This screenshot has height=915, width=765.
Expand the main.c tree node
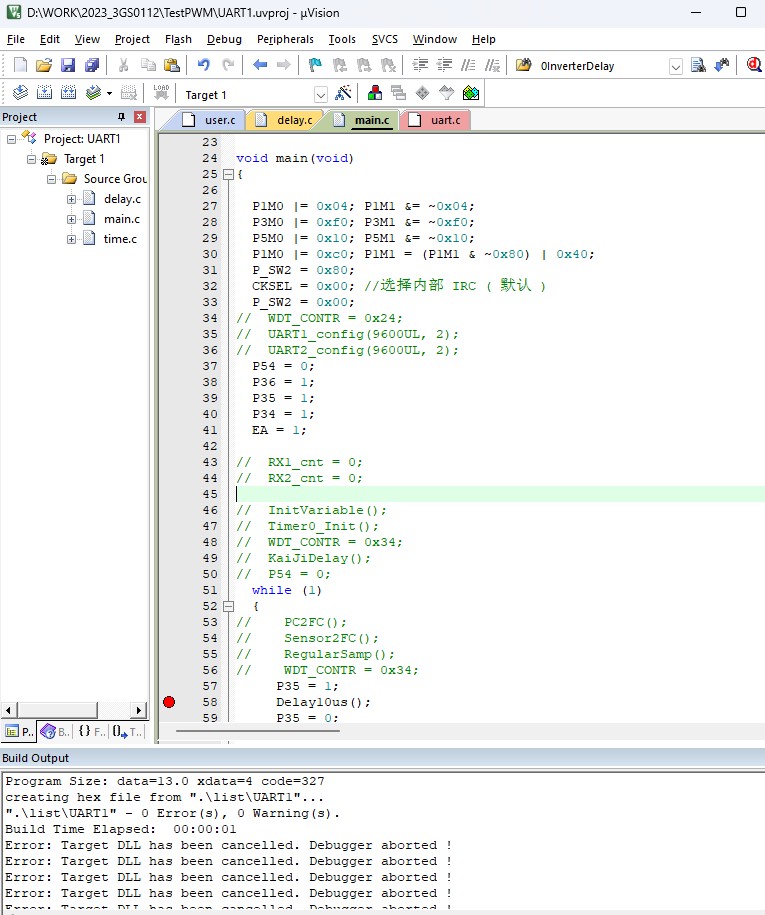(71, 219)
